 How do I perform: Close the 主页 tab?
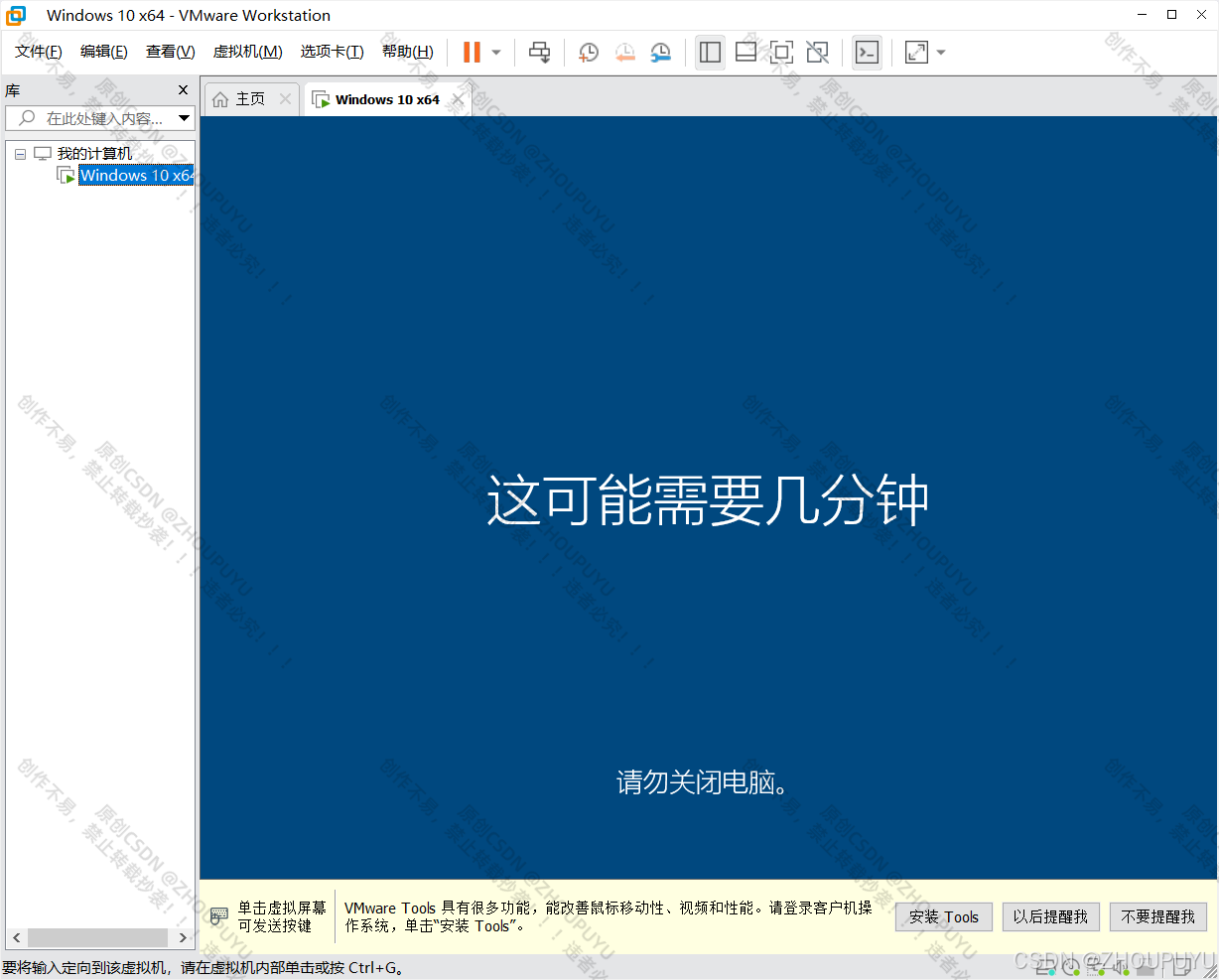[x=286, y=98]
